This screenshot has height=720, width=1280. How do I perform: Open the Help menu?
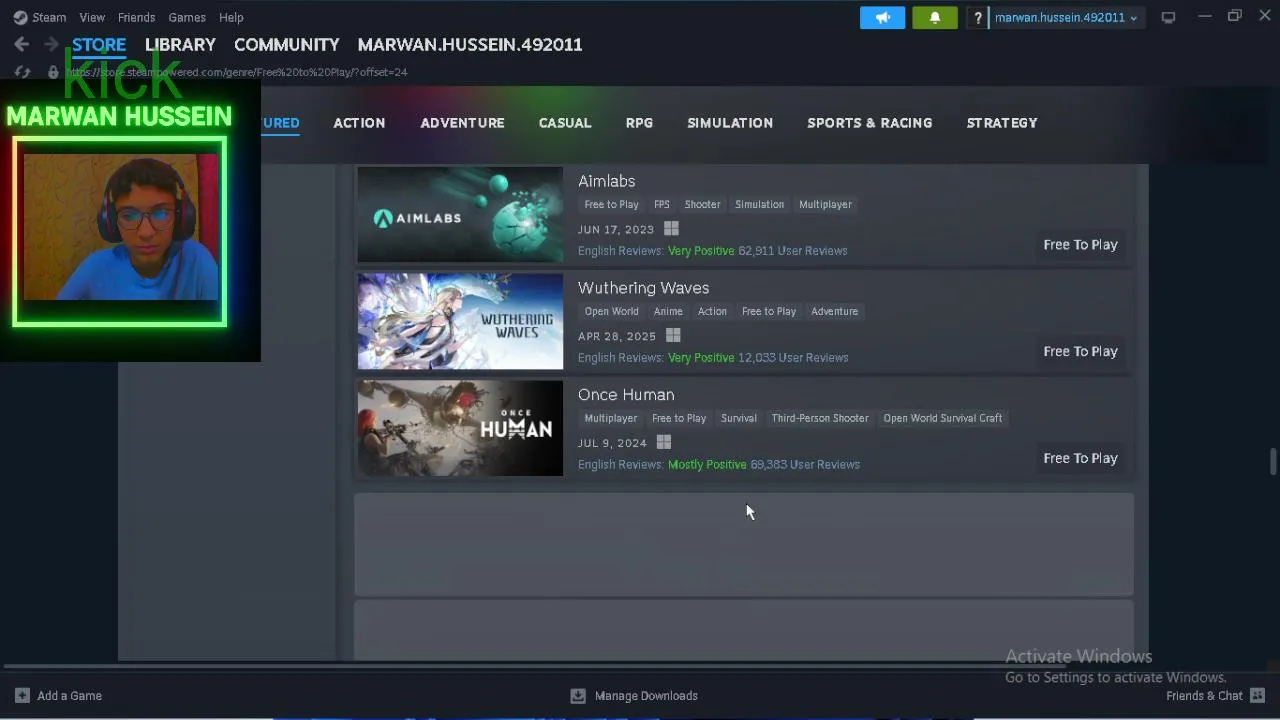231,17
